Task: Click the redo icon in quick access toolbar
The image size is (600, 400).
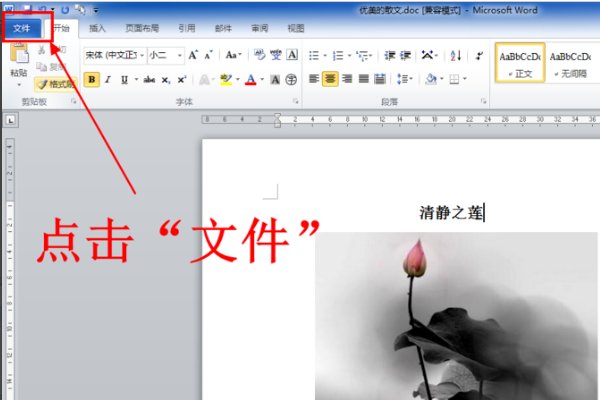Action: coord(65,9)
